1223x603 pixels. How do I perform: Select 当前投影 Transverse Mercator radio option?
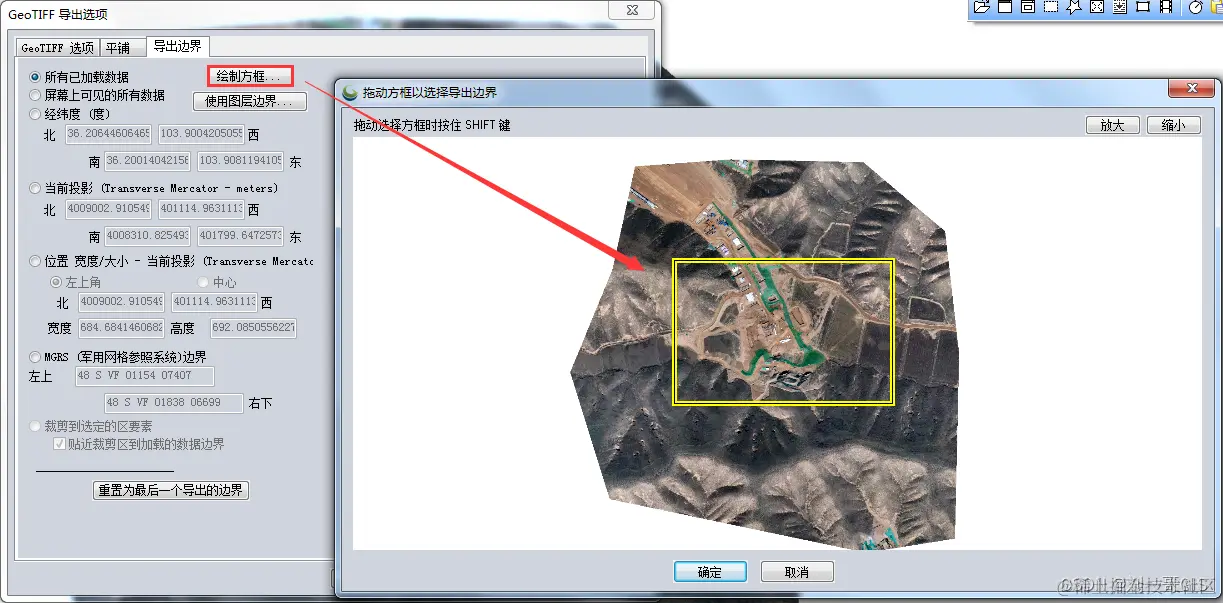coord(36,188)
